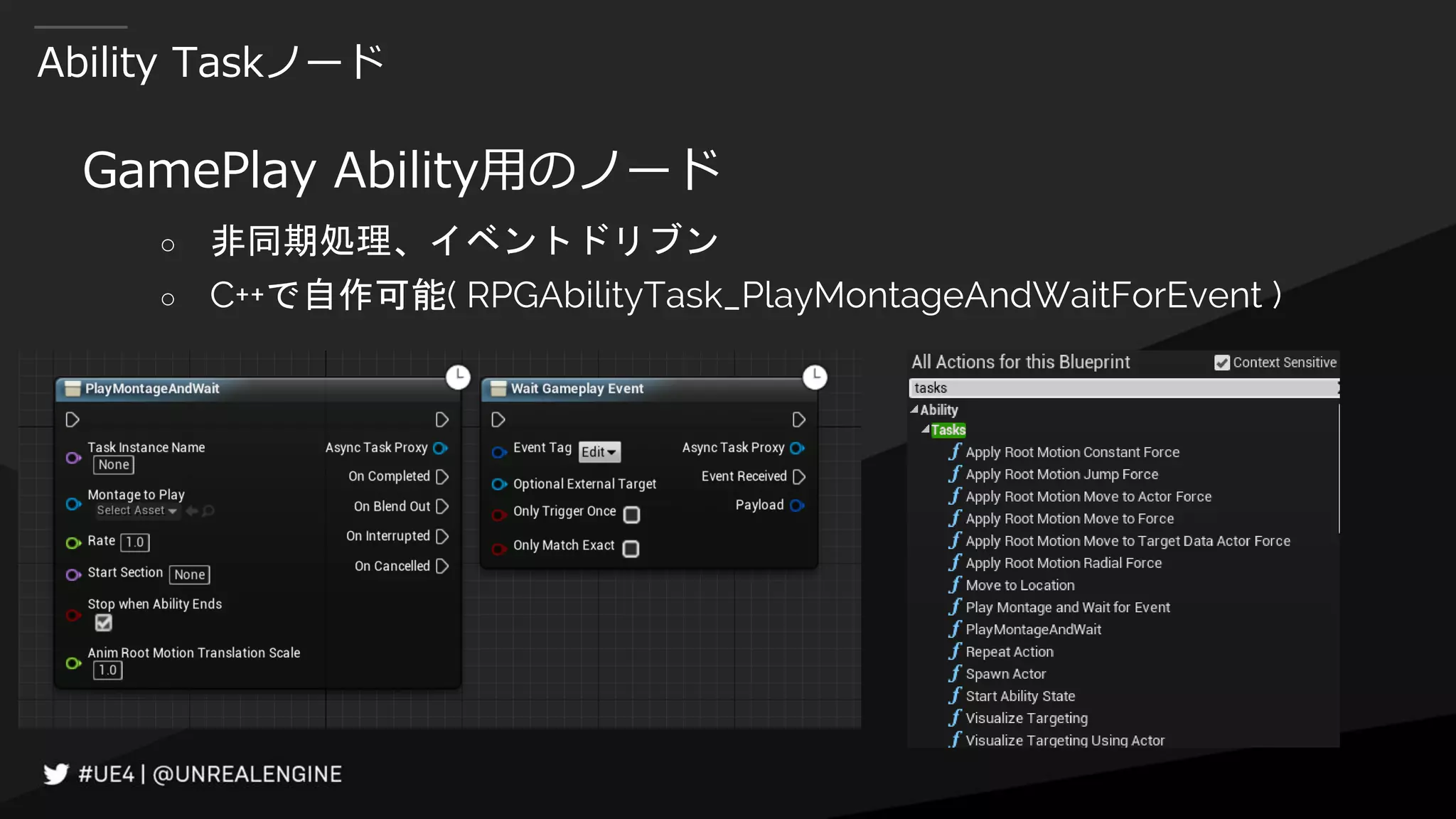Select Move to Location action

(x=1019, y=585)
